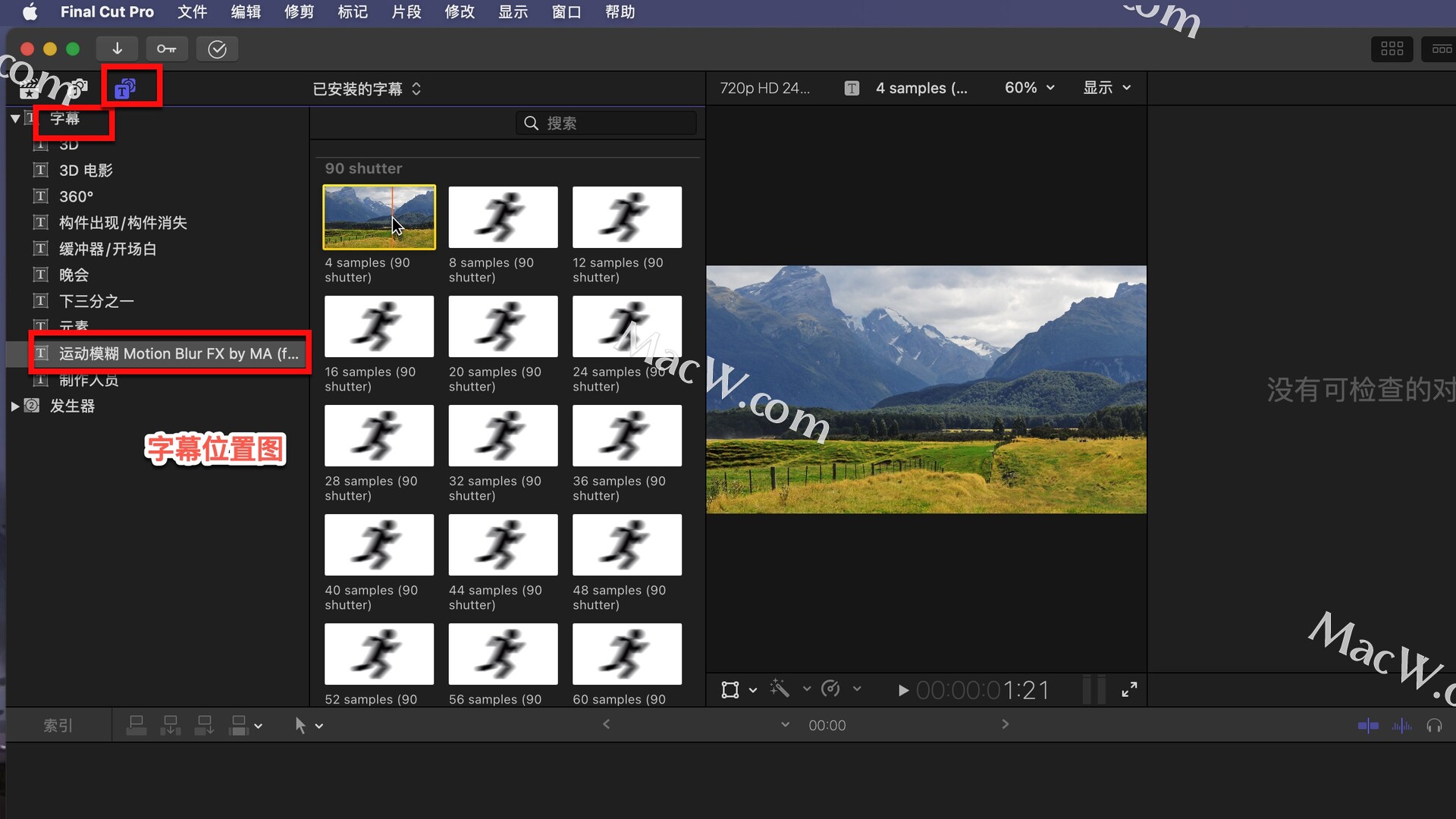Image resolution: width=1456 pixels, height=819 pixels.
Task: Go forward in timeline history
Action: pyautogui.click(x=1006, y=724)
